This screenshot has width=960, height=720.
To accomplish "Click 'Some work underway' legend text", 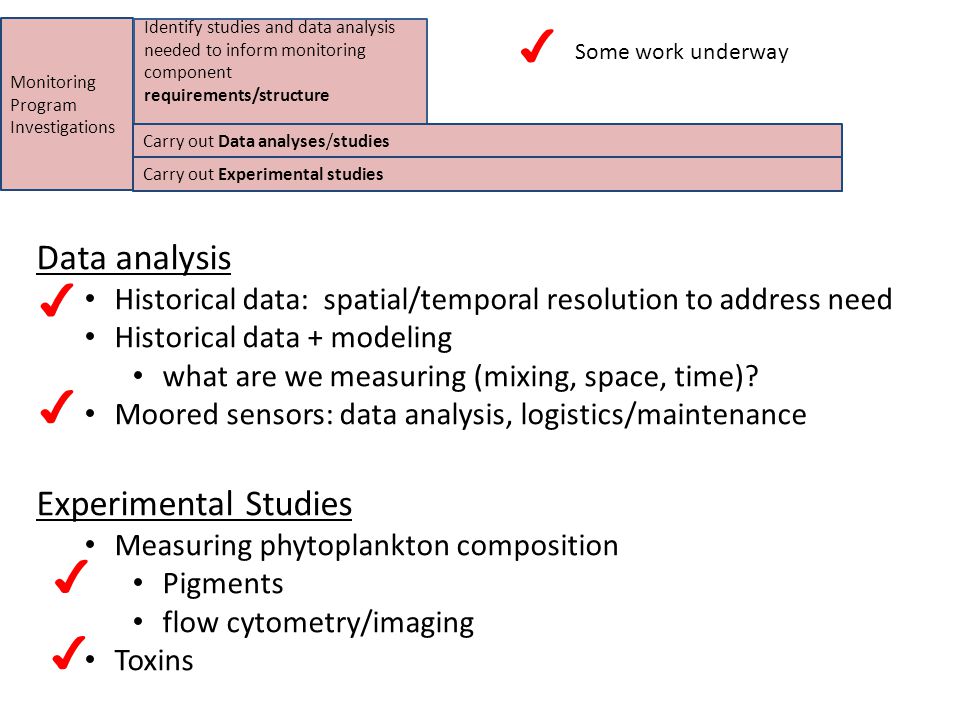I will 681,52.
